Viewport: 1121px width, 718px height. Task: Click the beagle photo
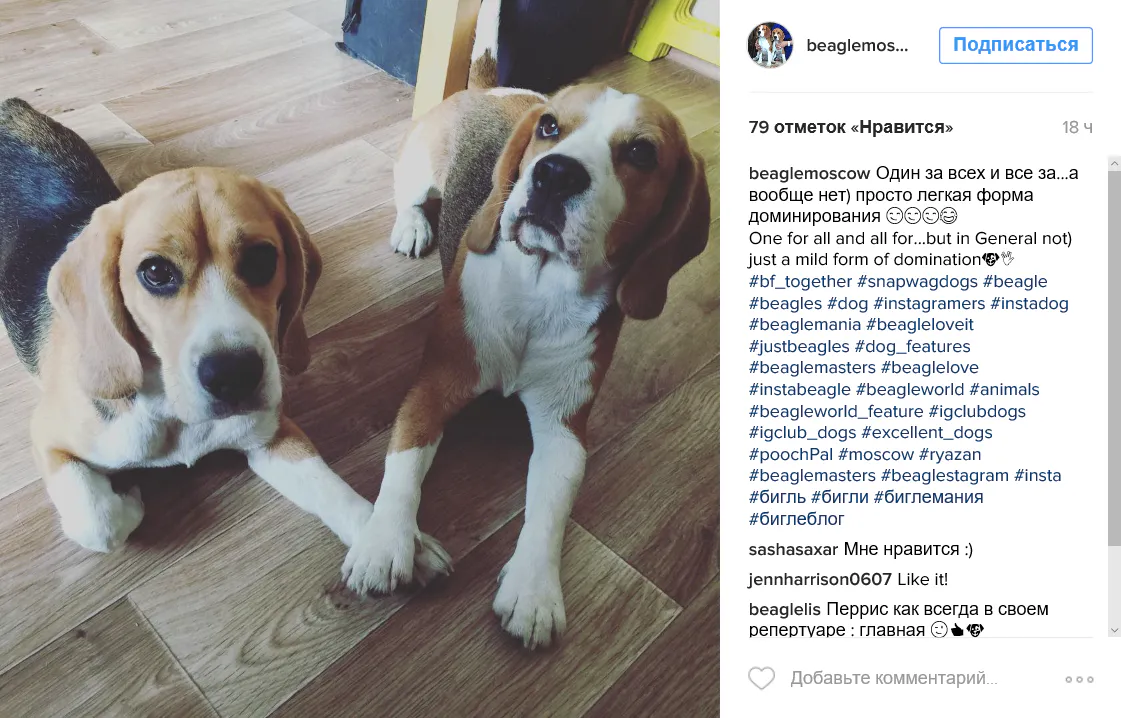point(360,359)
